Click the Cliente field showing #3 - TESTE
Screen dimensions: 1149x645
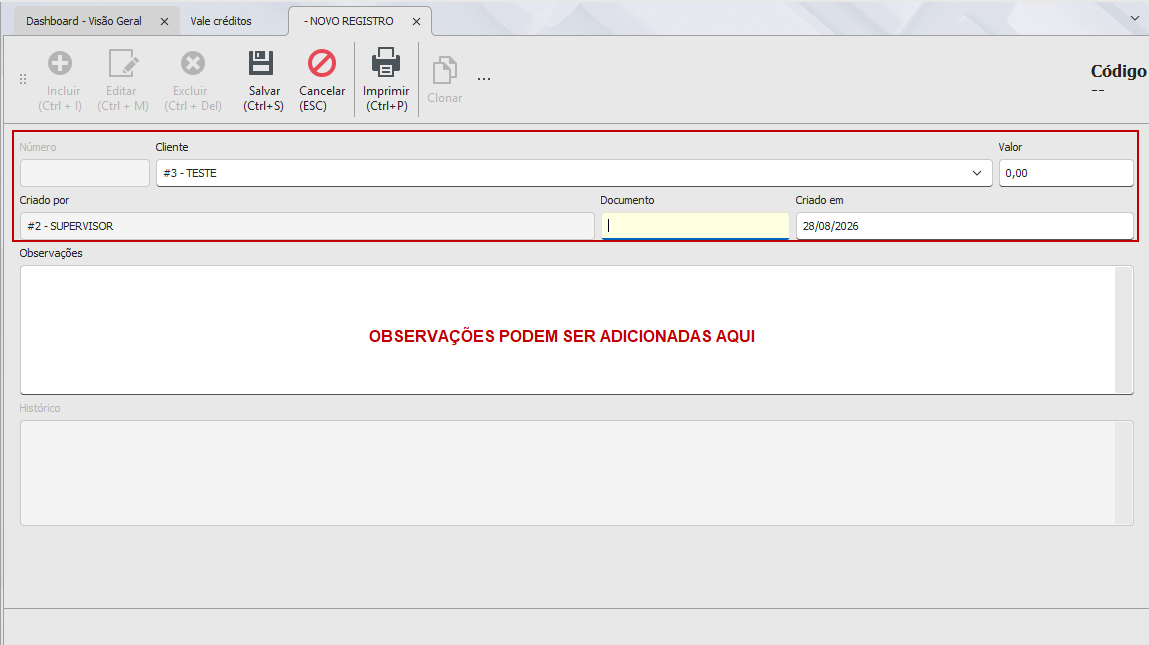coord(574,173)
